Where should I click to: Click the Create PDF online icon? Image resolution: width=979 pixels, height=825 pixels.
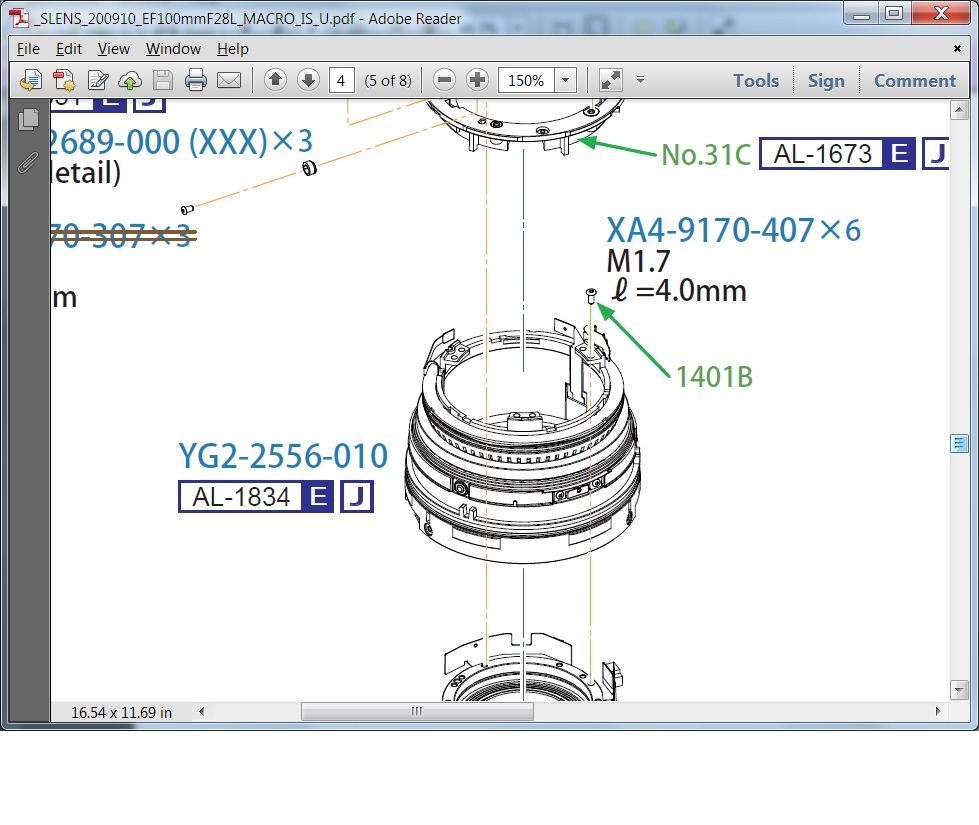pyautogui.click(x=31, y=81)
